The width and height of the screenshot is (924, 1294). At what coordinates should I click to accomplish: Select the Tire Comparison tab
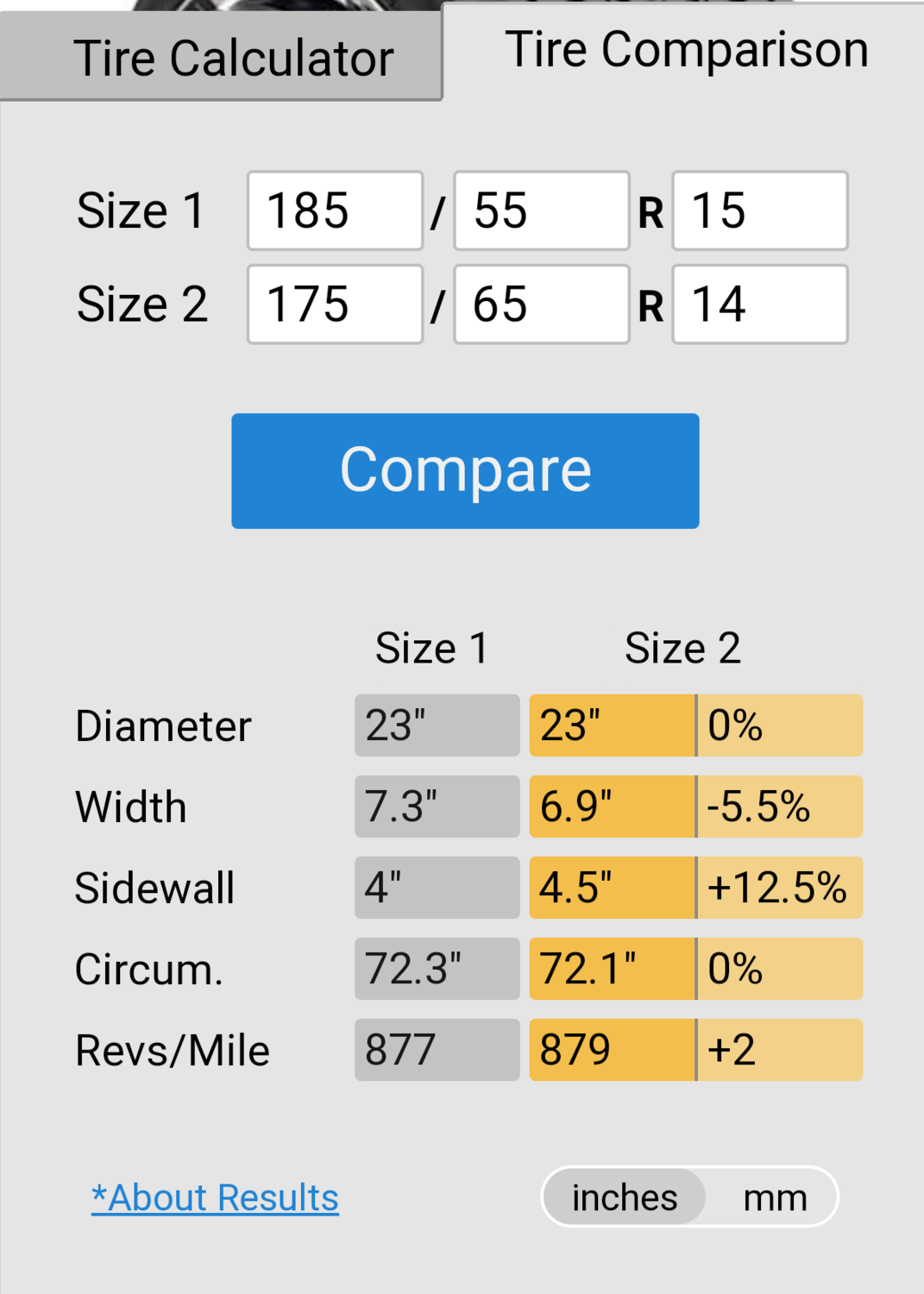point(683,50)
